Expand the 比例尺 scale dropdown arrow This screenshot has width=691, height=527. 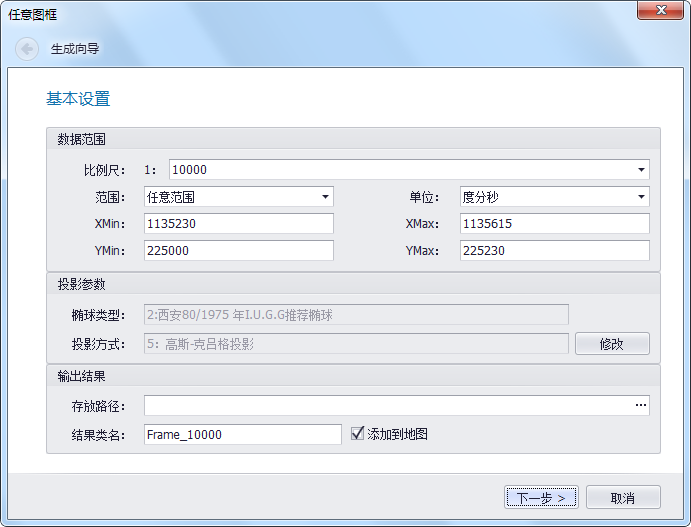pyautogui.click(x=641, y=170)
